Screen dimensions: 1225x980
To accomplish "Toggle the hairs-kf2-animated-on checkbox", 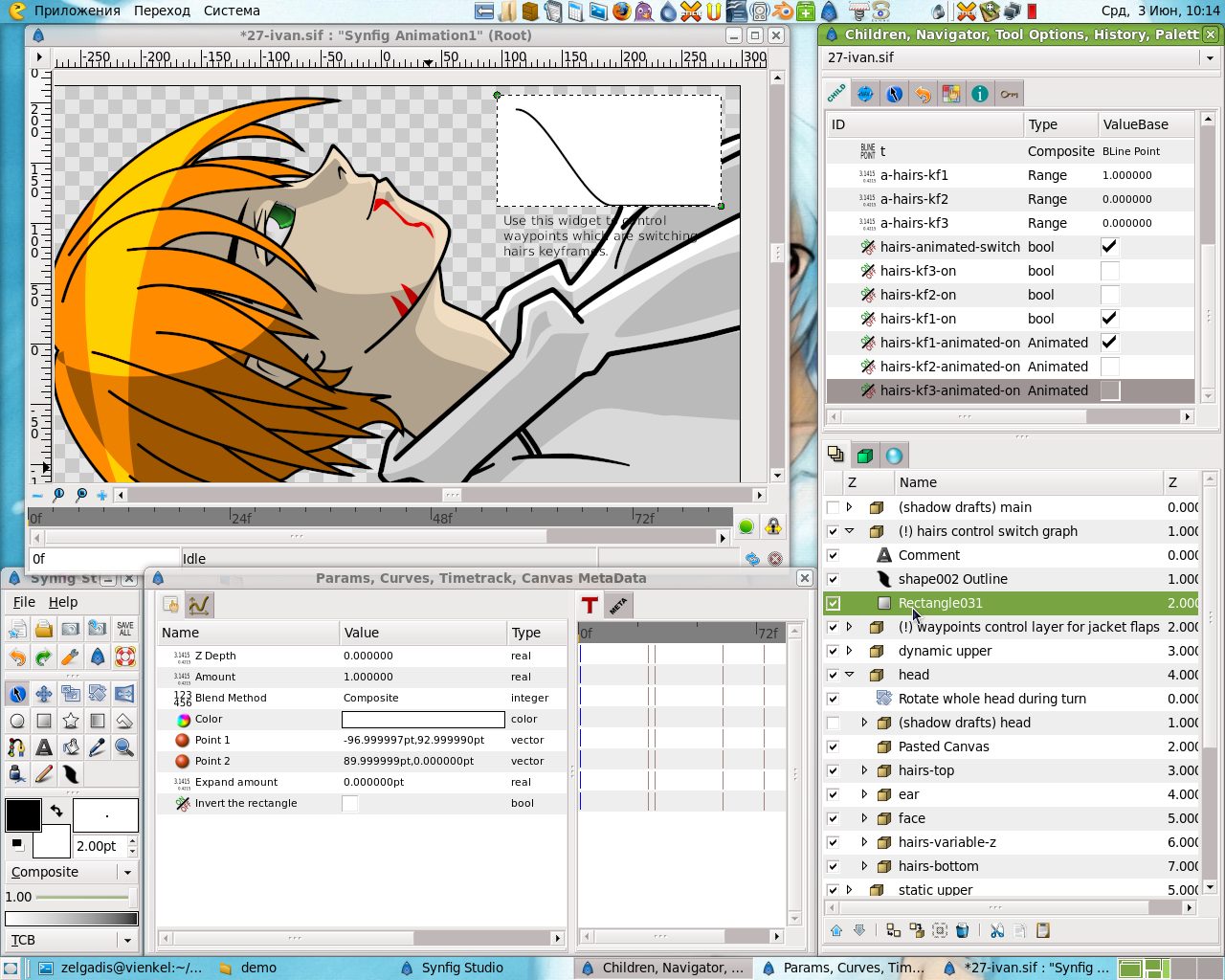I will [x=1109, y=367].
